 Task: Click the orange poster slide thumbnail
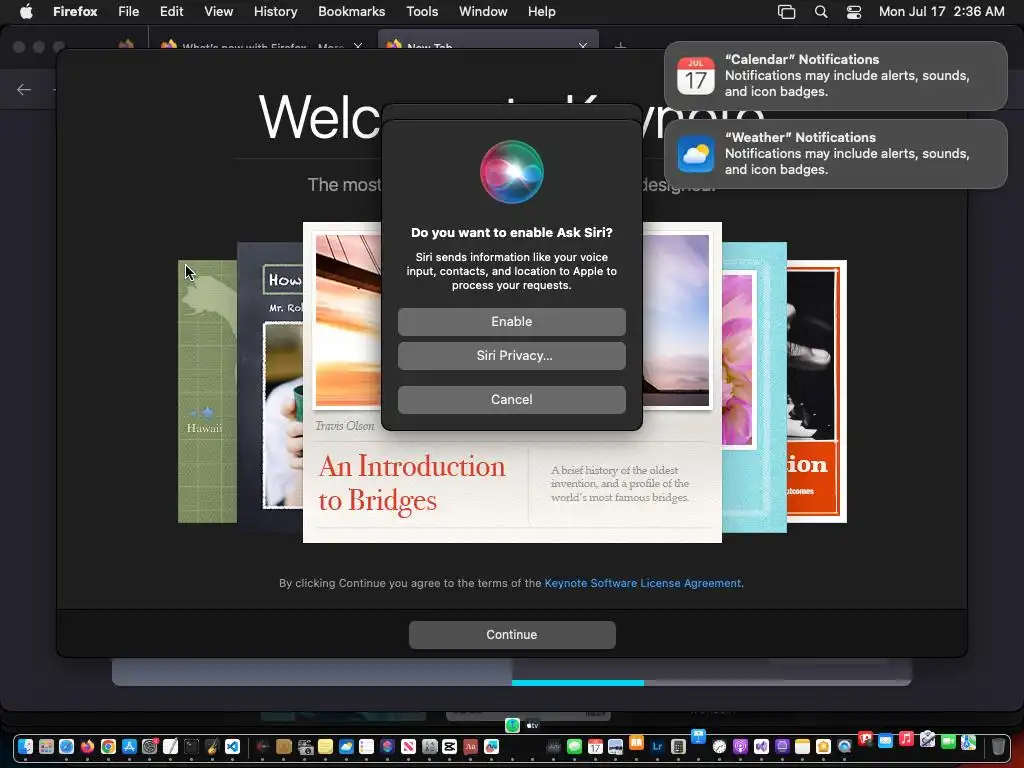(816, 392)
